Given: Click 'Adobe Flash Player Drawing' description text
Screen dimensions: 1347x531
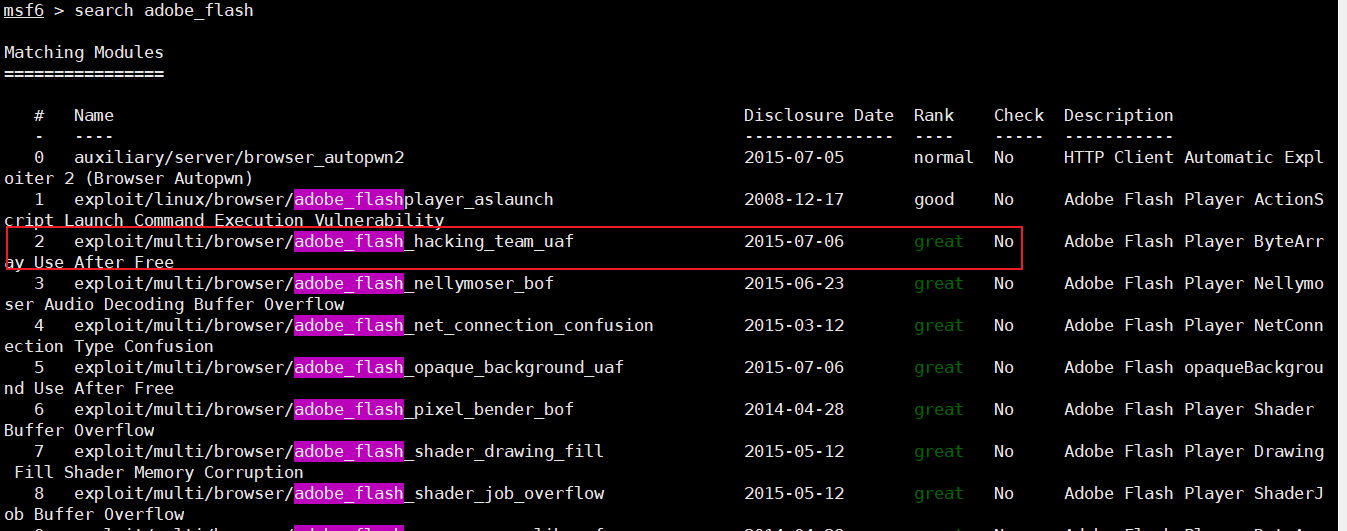Looking at the screenshot, I should coord(1194,451).
